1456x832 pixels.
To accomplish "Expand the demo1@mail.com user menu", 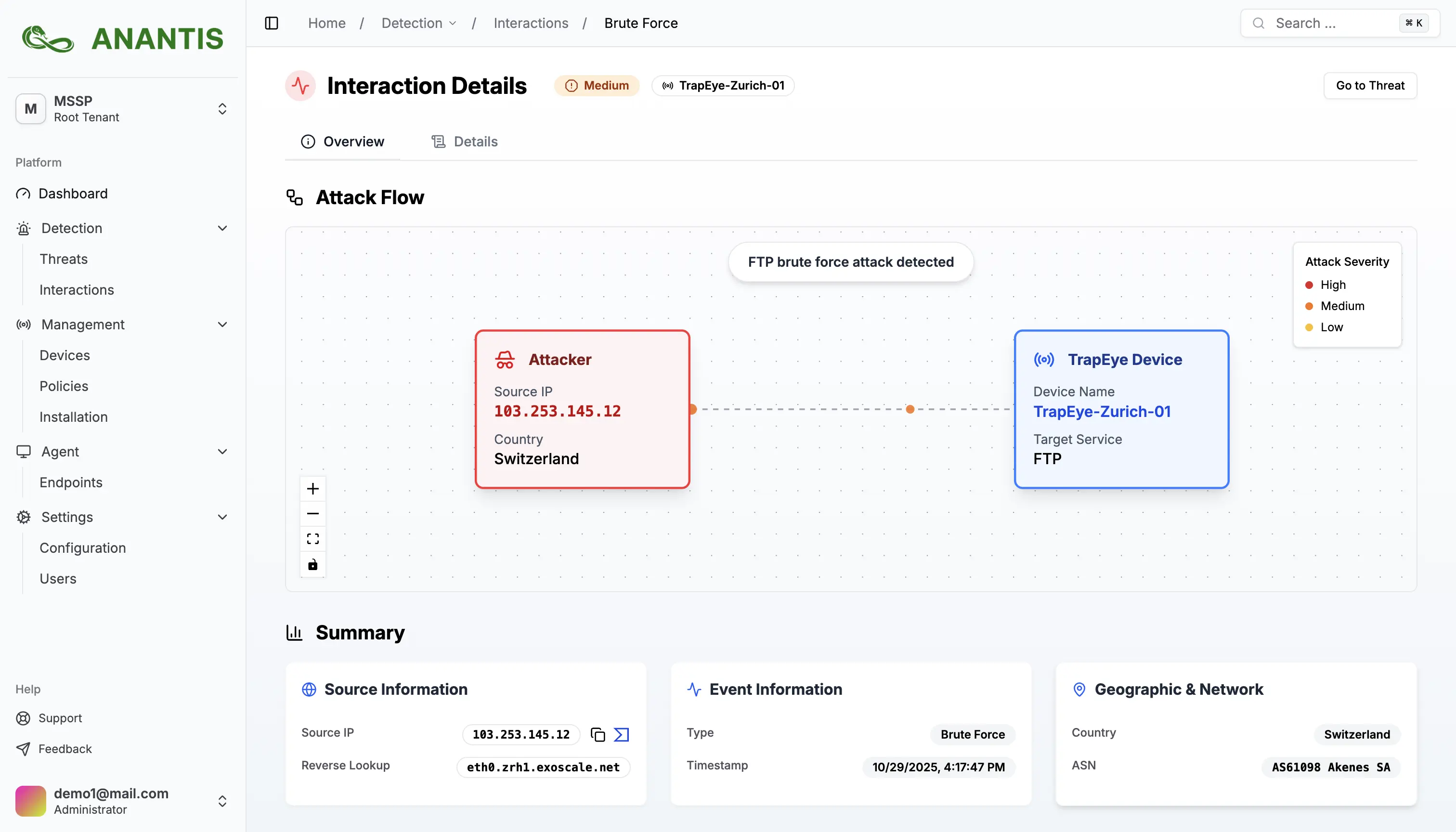I will click(x=222, y=801).
